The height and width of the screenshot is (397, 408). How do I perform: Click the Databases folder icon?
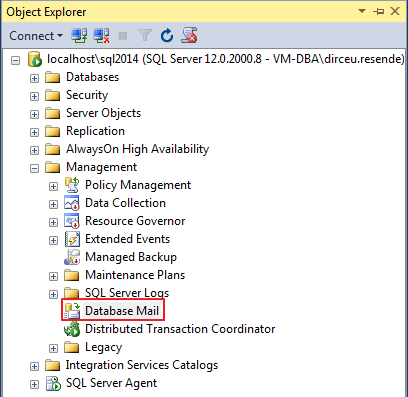(x=52, y=77)
